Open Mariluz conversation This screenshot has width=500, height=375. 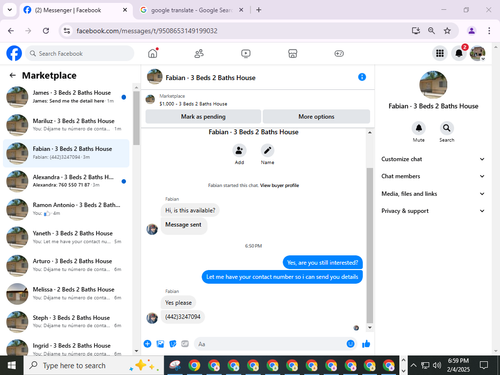66,125
